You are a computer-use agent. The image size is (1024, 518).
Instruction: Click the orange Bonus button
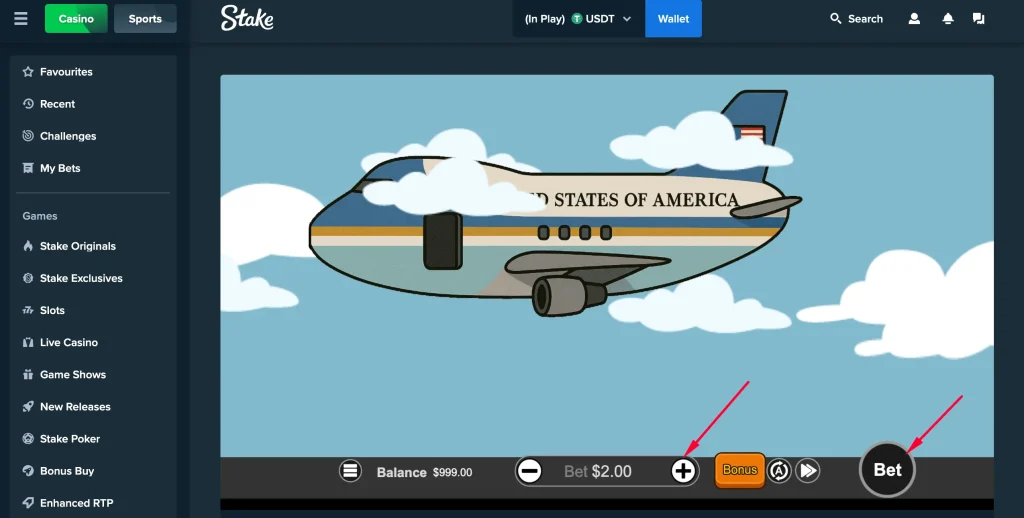(740, 470)
